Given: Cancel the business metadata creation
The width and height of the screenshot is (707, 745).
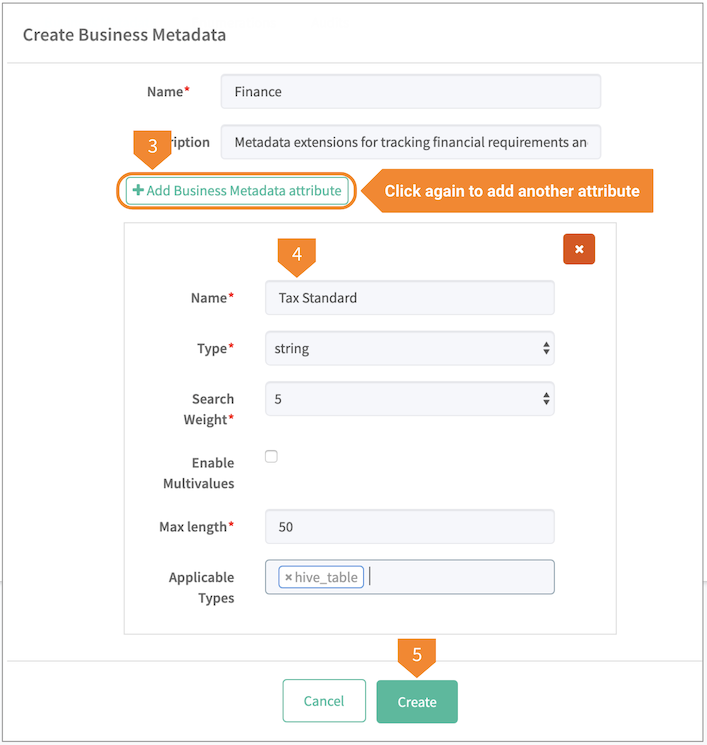Looking at the screenshot, I should [324, 701].
